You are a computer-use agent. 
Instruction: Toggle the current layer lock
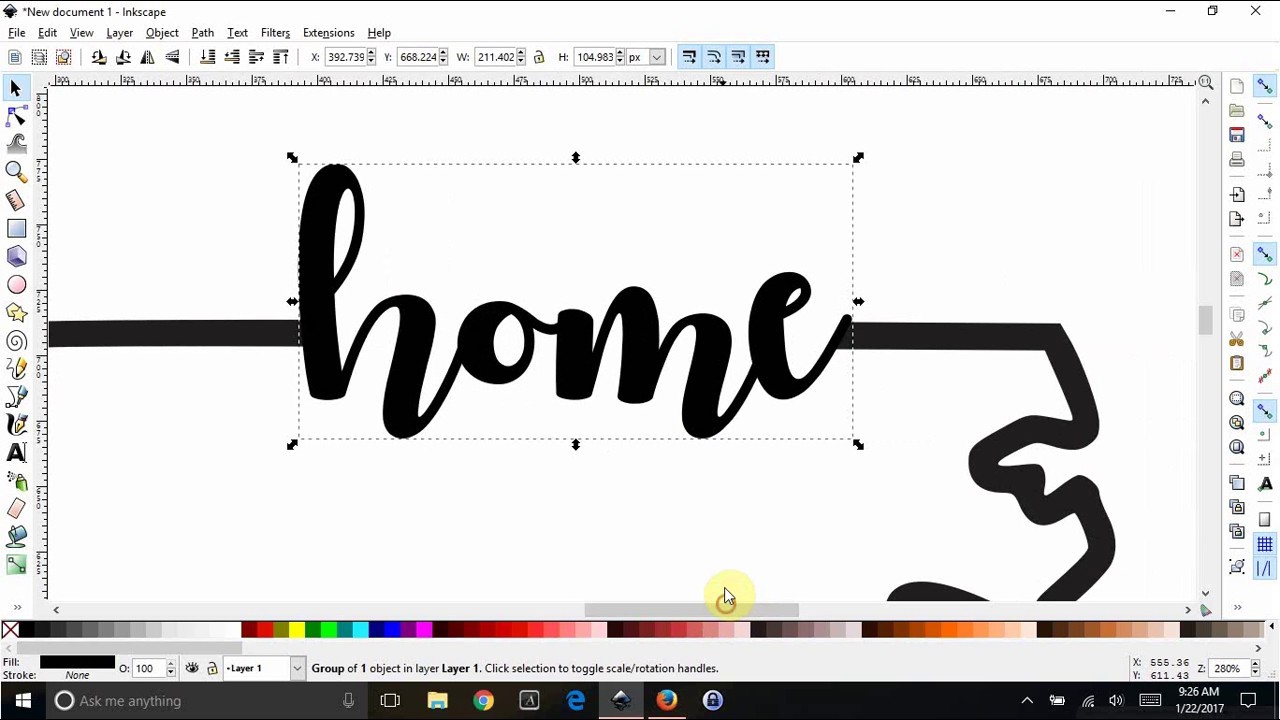pyautogui.click(x=212, y=668)
